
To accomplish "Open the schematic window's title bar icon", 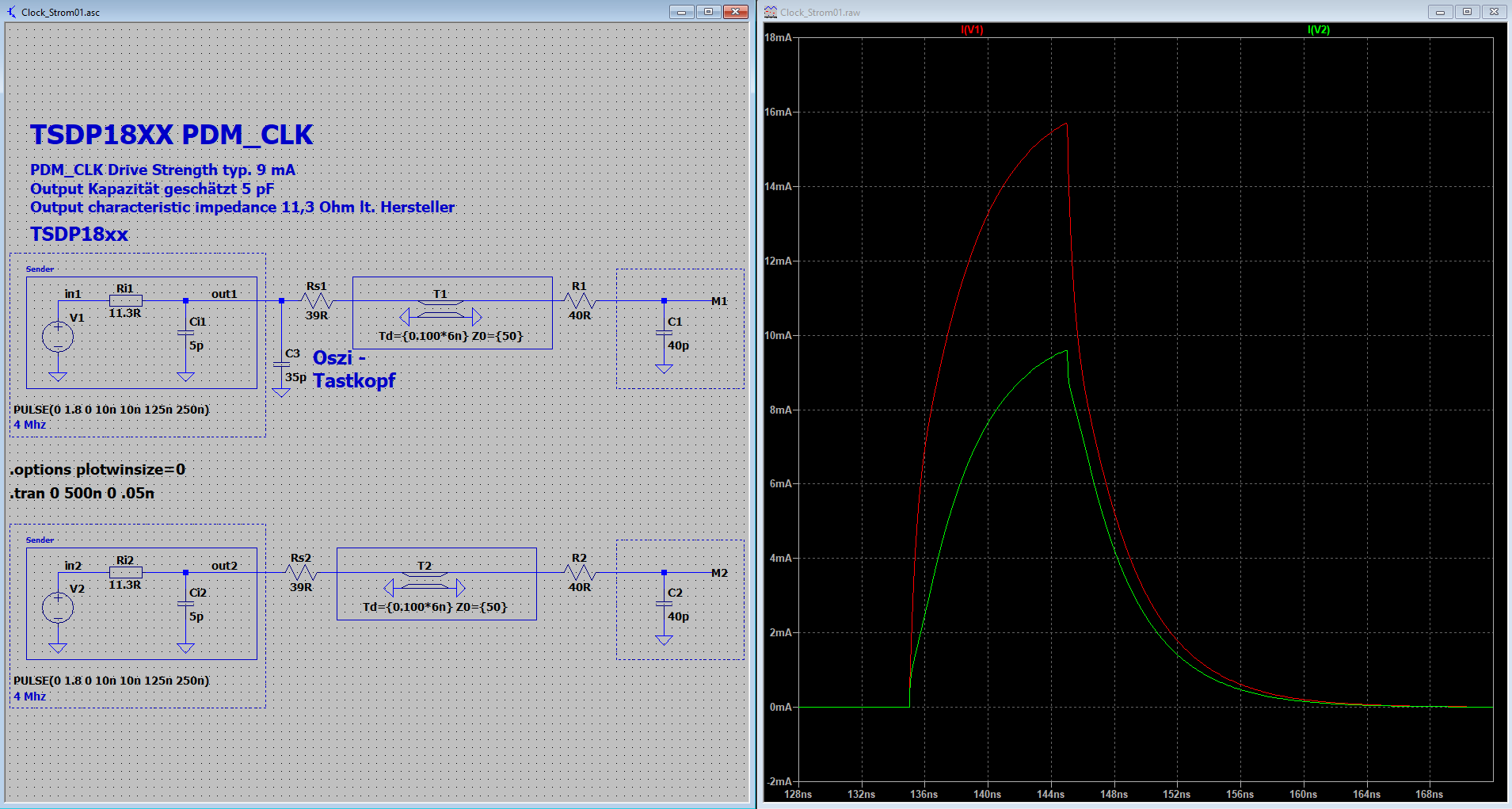I will [x=11, y=12].
